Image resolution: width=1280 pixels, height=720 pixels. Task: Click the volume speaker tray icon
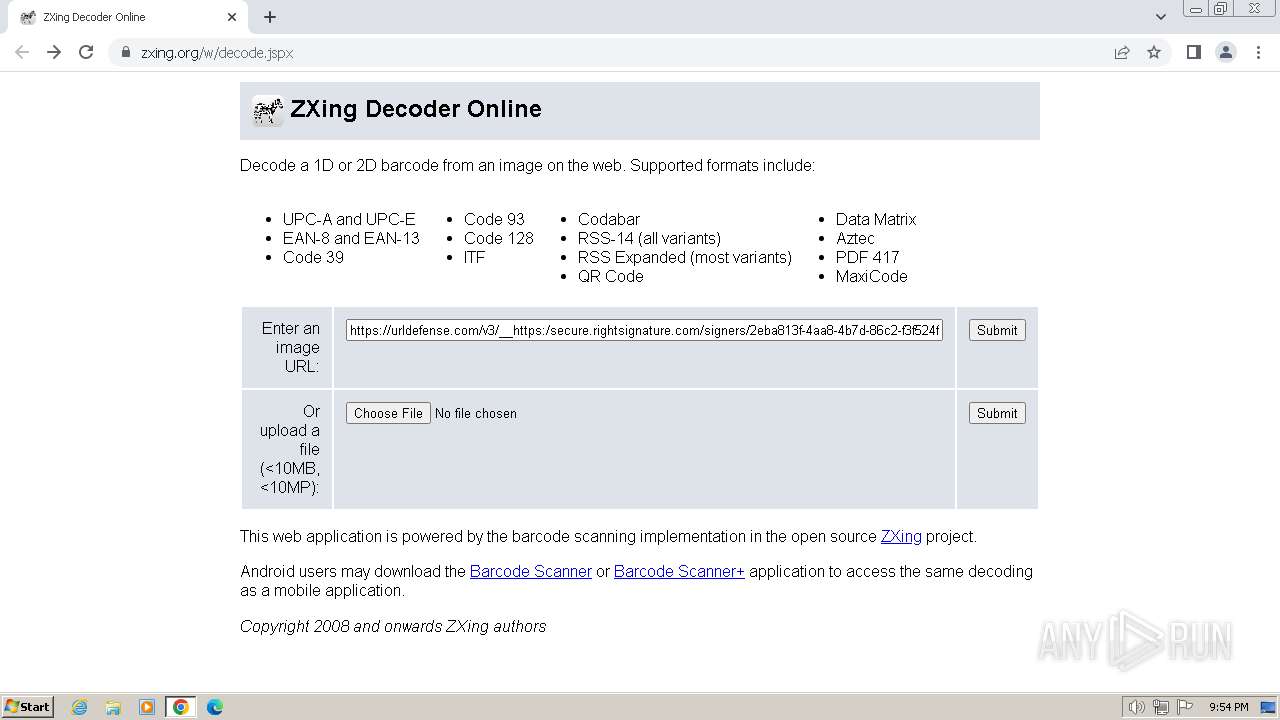click(1136, 707)
